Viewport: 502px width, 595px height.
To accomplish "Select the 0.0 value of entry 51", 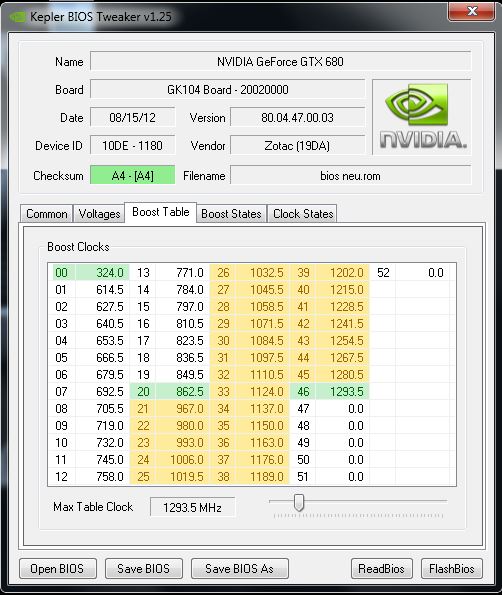I will click(x=343, y=476).
